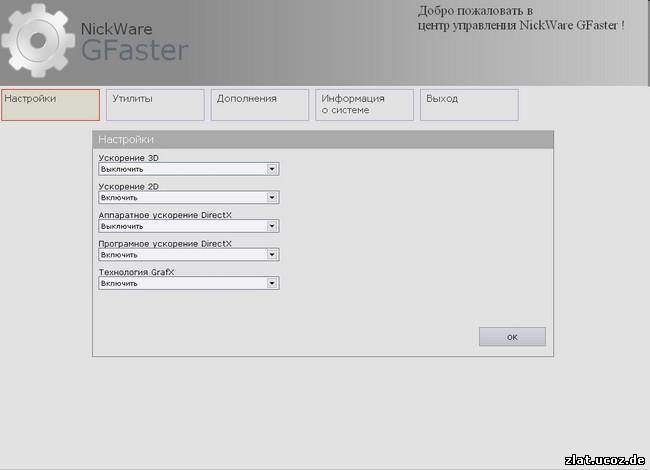Click the Настройки panel header
The image size is (650, 470).
click(x=323, y=140)
